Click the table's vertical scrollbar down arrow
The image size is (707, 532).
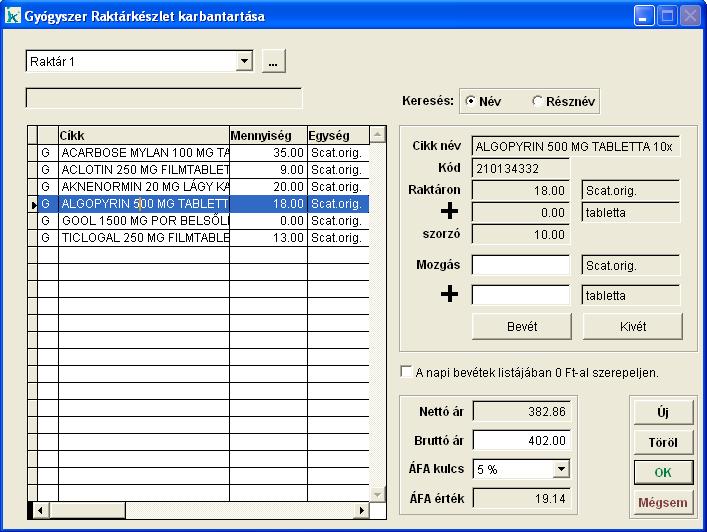click(x=377, y=494)
